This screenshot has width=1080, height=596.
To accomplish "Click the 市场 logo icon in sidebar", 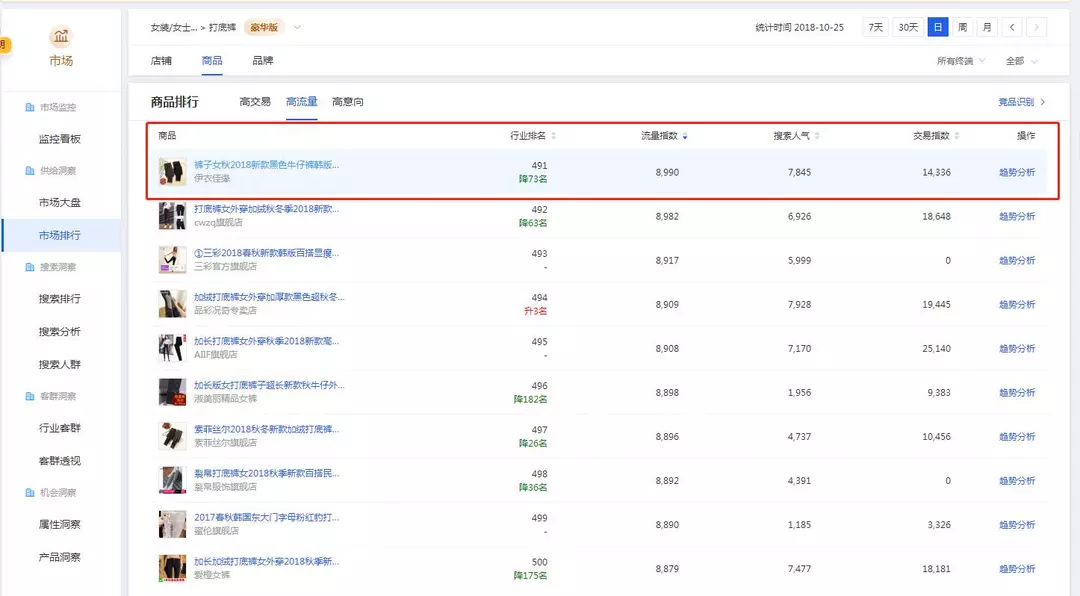I will click(60, 38).
